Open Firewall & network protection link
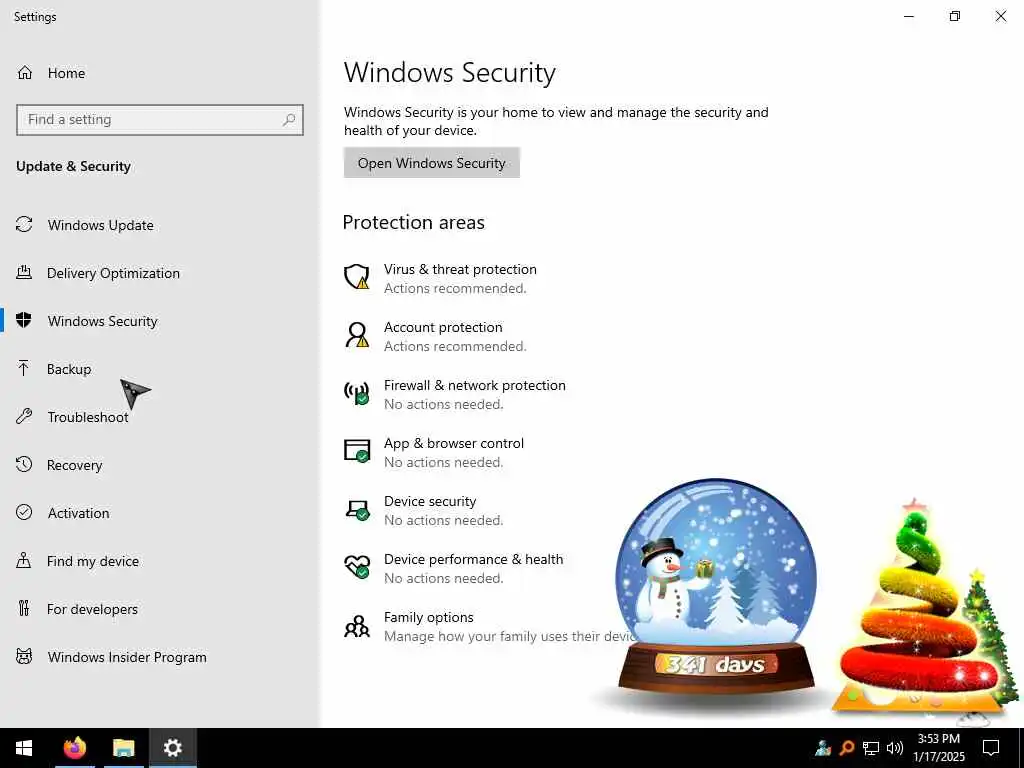Screen dimensions: 1024x768 [x=475, y=385]
